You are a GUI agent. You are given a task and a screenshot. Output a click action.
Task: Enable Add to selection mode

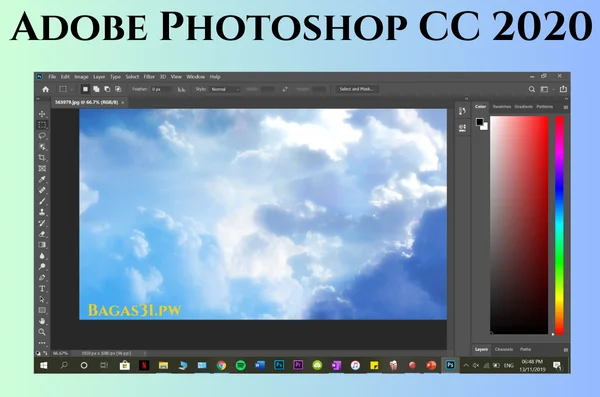(96, 89)
